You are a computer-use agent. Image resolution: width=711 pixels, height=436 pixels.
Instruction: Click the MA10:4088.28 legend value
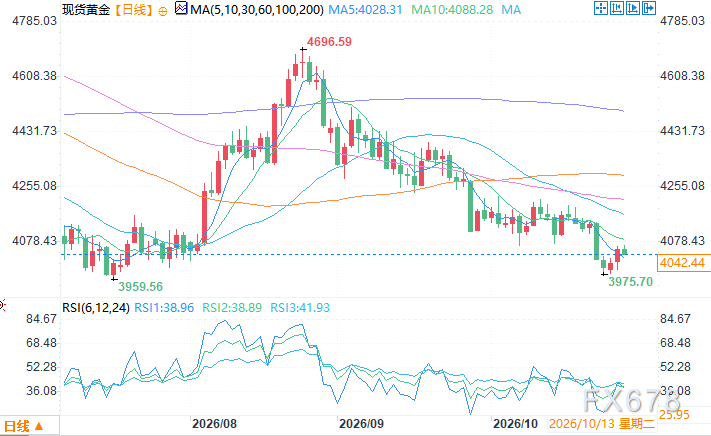pyautogui.click(x=452, y=10)
